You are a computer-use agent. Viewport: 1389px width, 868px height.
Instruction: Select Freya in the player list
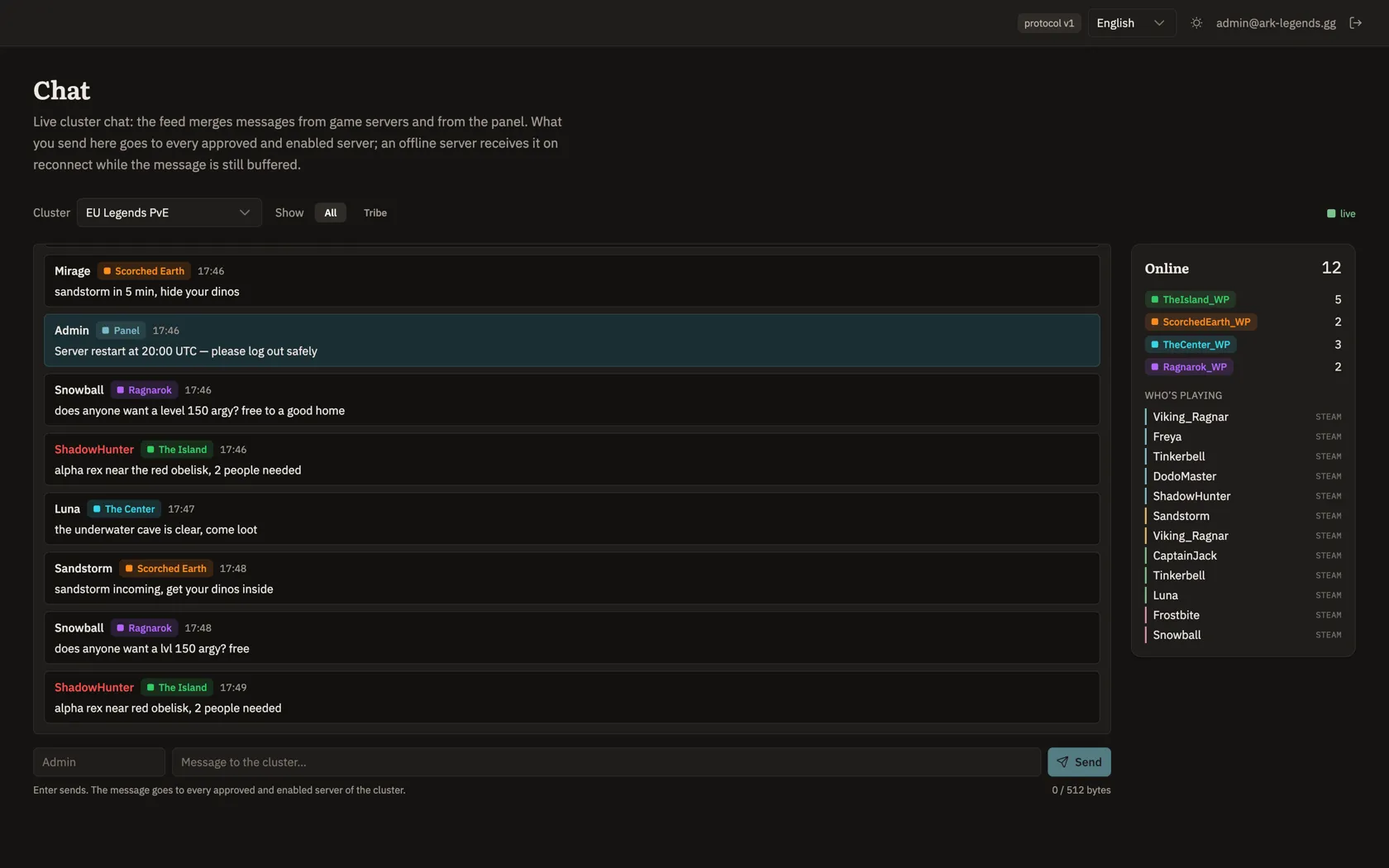pyautogui.click(x=1243, y=436)
